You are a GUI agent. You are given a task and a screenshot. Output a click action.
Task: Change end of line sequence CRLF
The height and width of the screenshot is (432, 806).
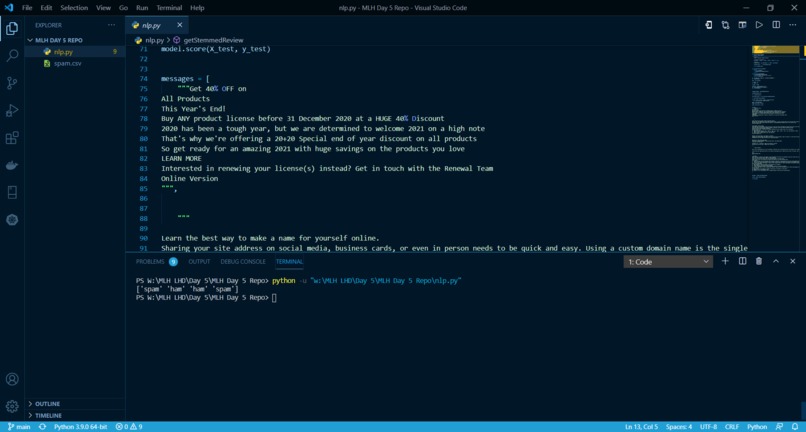coord(732,427)
